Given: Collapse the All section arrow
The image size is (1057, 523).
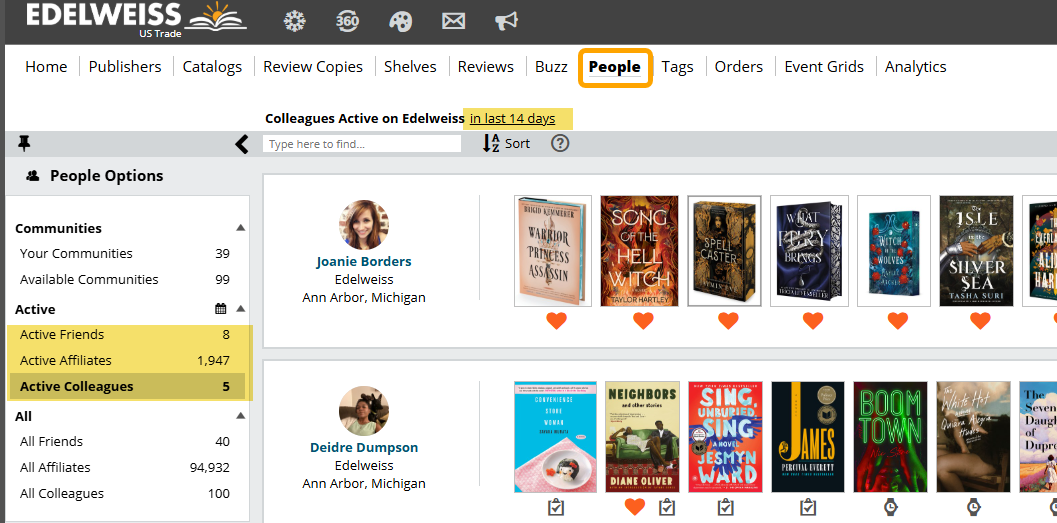Looking at the screenshot, I should 240,416.
